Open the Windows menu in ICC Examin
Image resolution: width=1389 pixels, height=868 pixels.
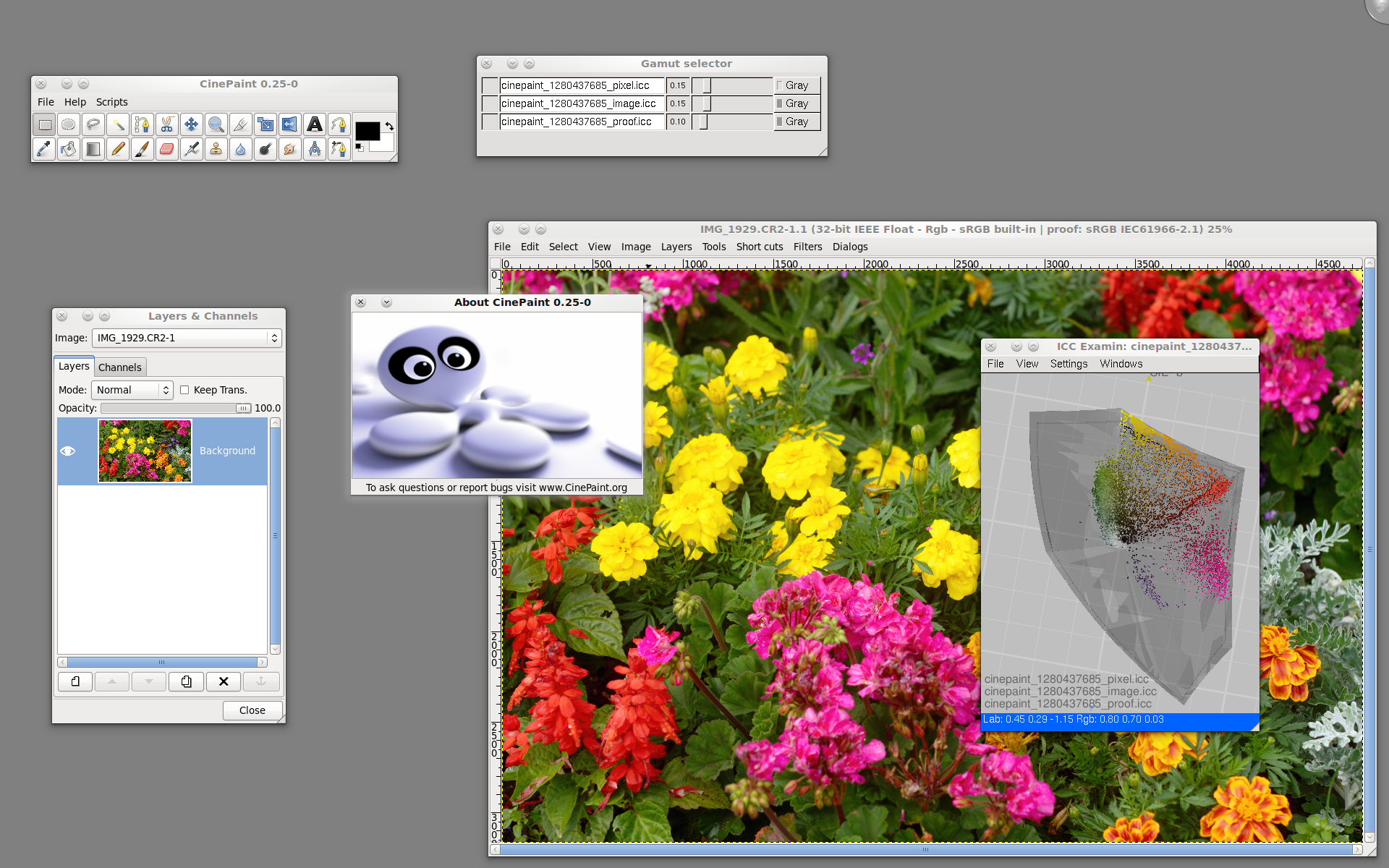[x=1121, y=364]
